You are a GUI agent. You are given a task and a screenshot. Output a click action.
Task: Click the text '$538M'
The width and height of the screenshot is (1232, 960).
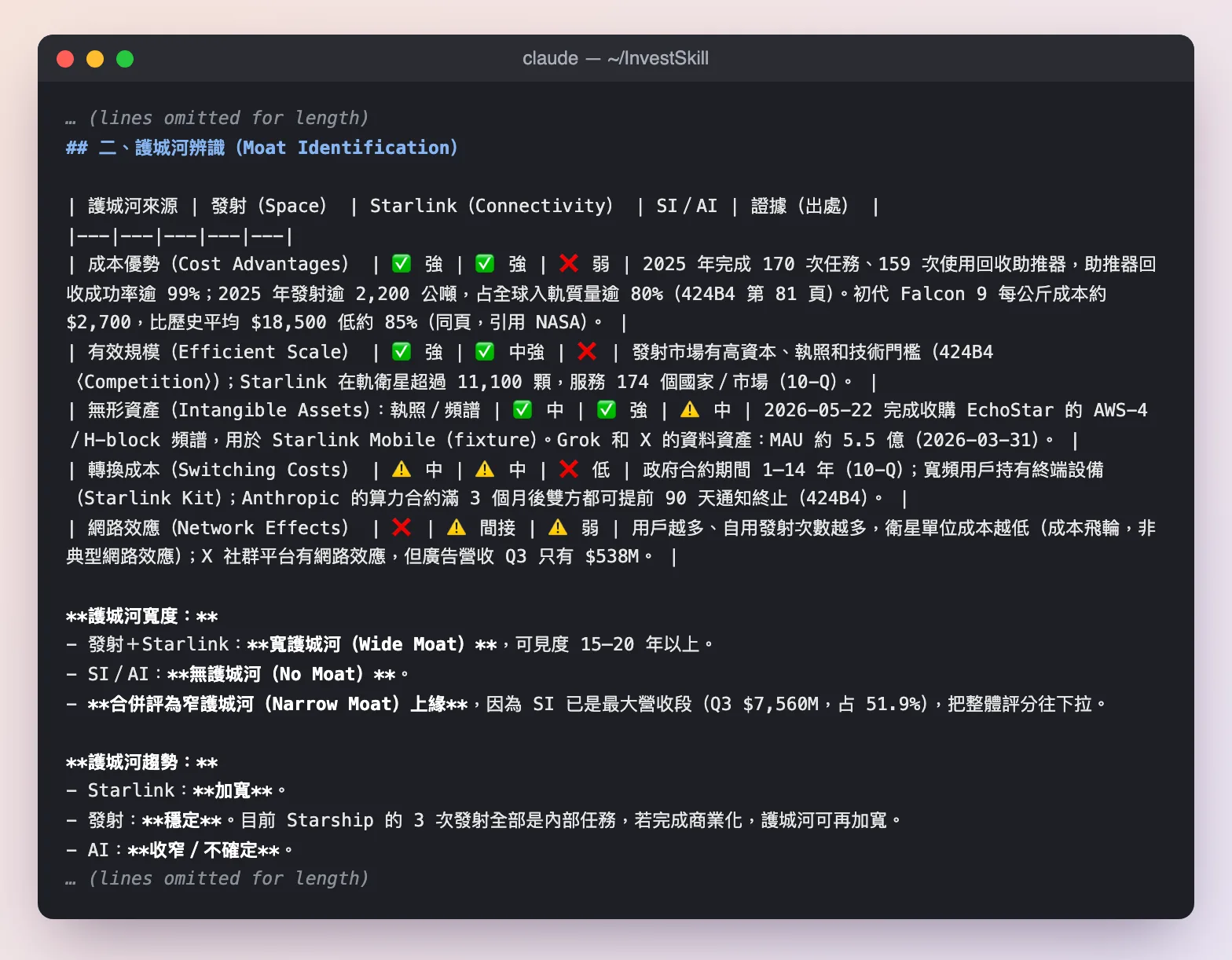pyautogui.click(x=612, y=556)
